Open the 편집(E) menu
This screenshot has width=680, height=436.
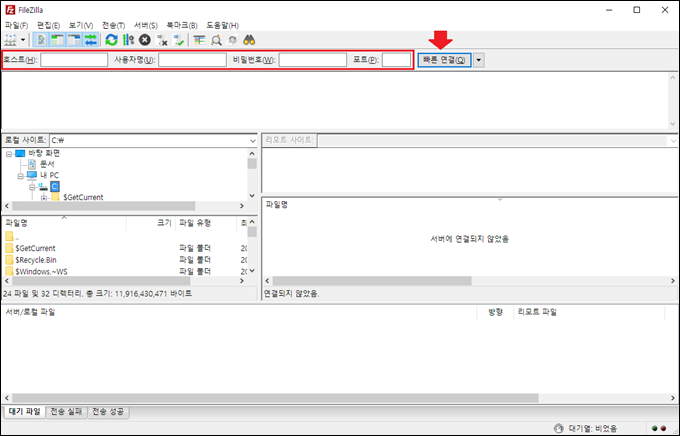point(49,25)
